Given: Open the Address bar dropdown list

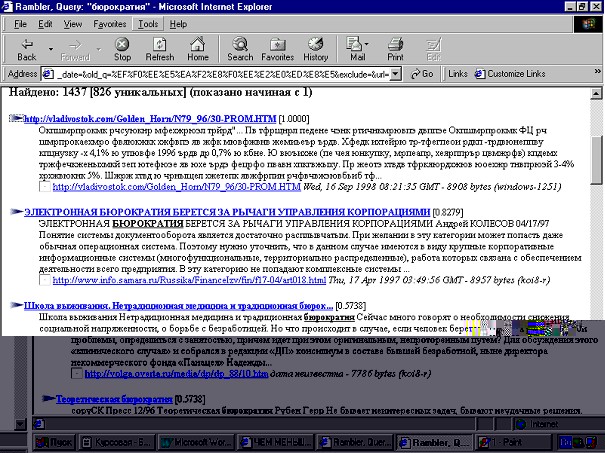Looking at the screenshot, I should (395, 74).
